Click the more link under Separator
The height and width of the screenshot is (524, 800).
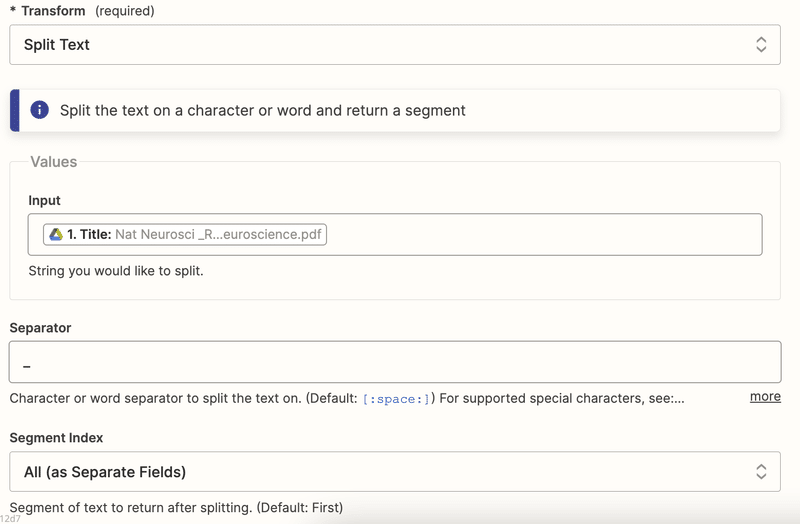[x=765, y=396]
